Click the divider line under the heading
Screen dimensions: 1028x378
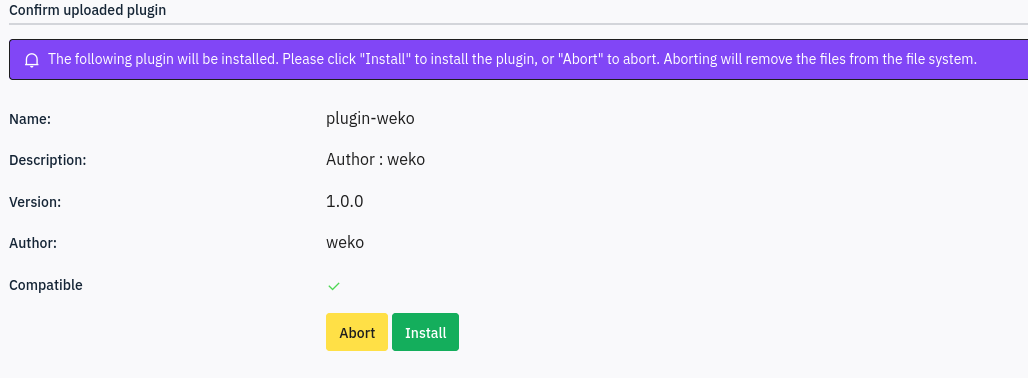[518, 24]
